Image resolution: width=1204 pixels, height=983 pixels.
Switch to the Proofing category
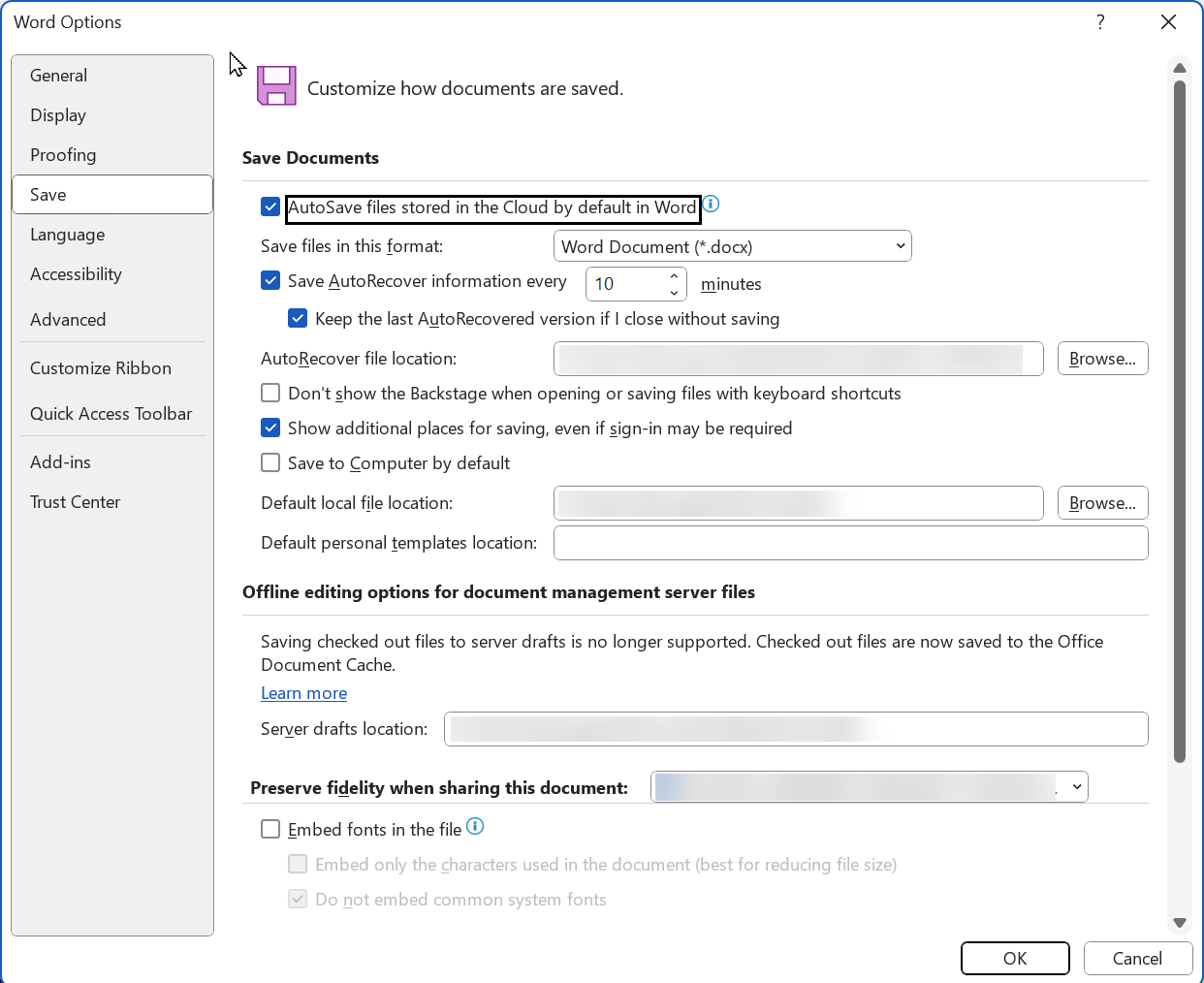click(63, 154)
